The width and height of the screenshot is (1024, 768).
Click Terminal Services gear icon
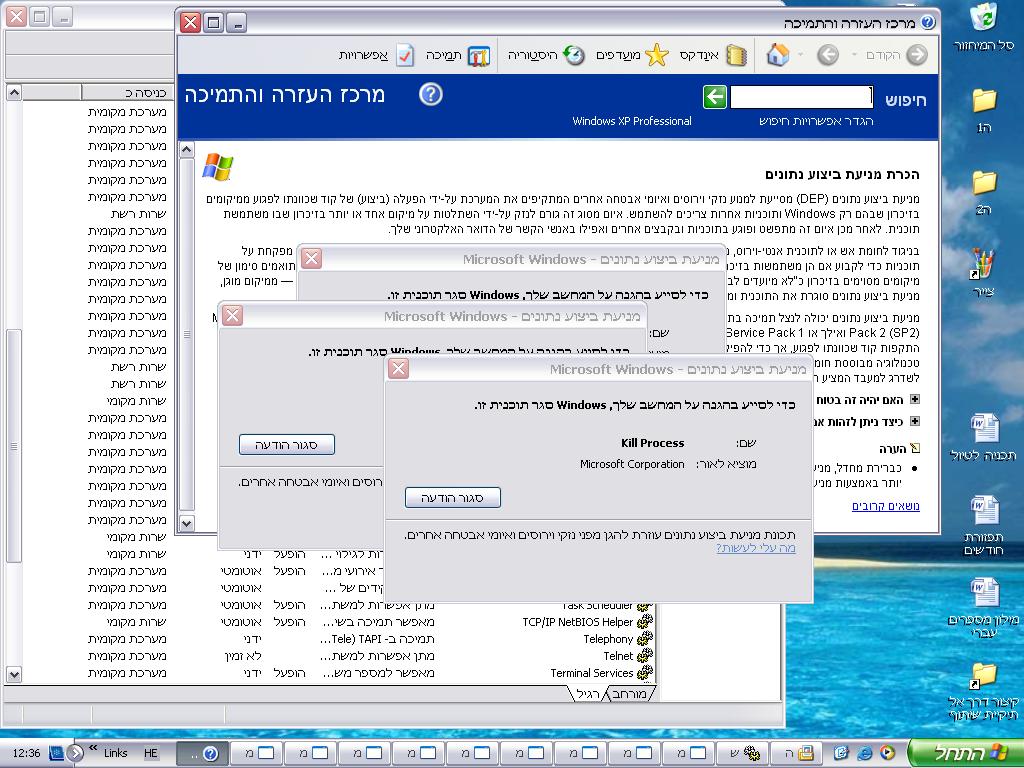click(x=645, y=673)
